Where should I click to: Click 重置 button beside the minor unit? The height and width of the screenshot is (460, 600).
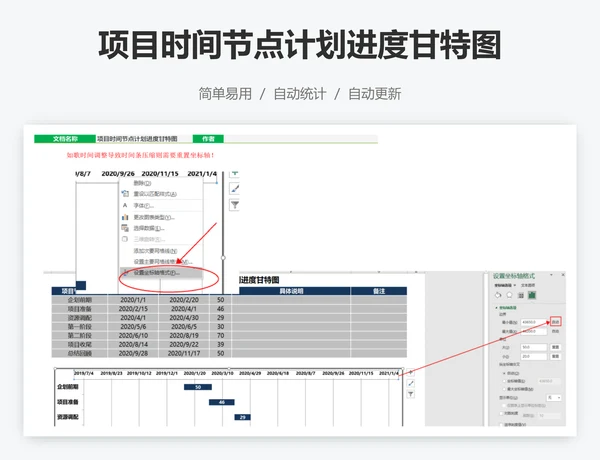coord(556,356)
